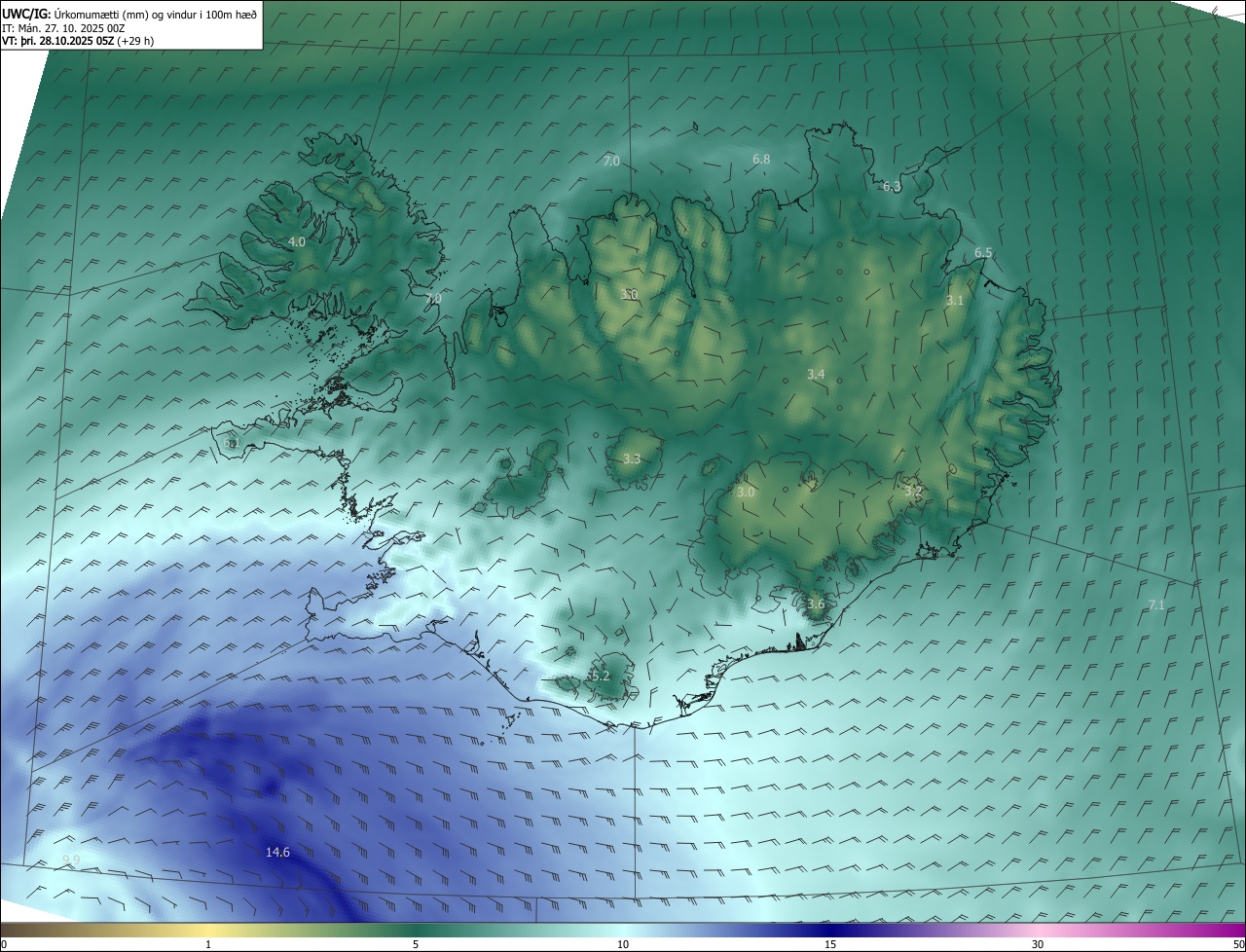Screen dimensions: 1246x952
Task: Pick the 15 mark on the color legend
Action: [x=830, y=944]
